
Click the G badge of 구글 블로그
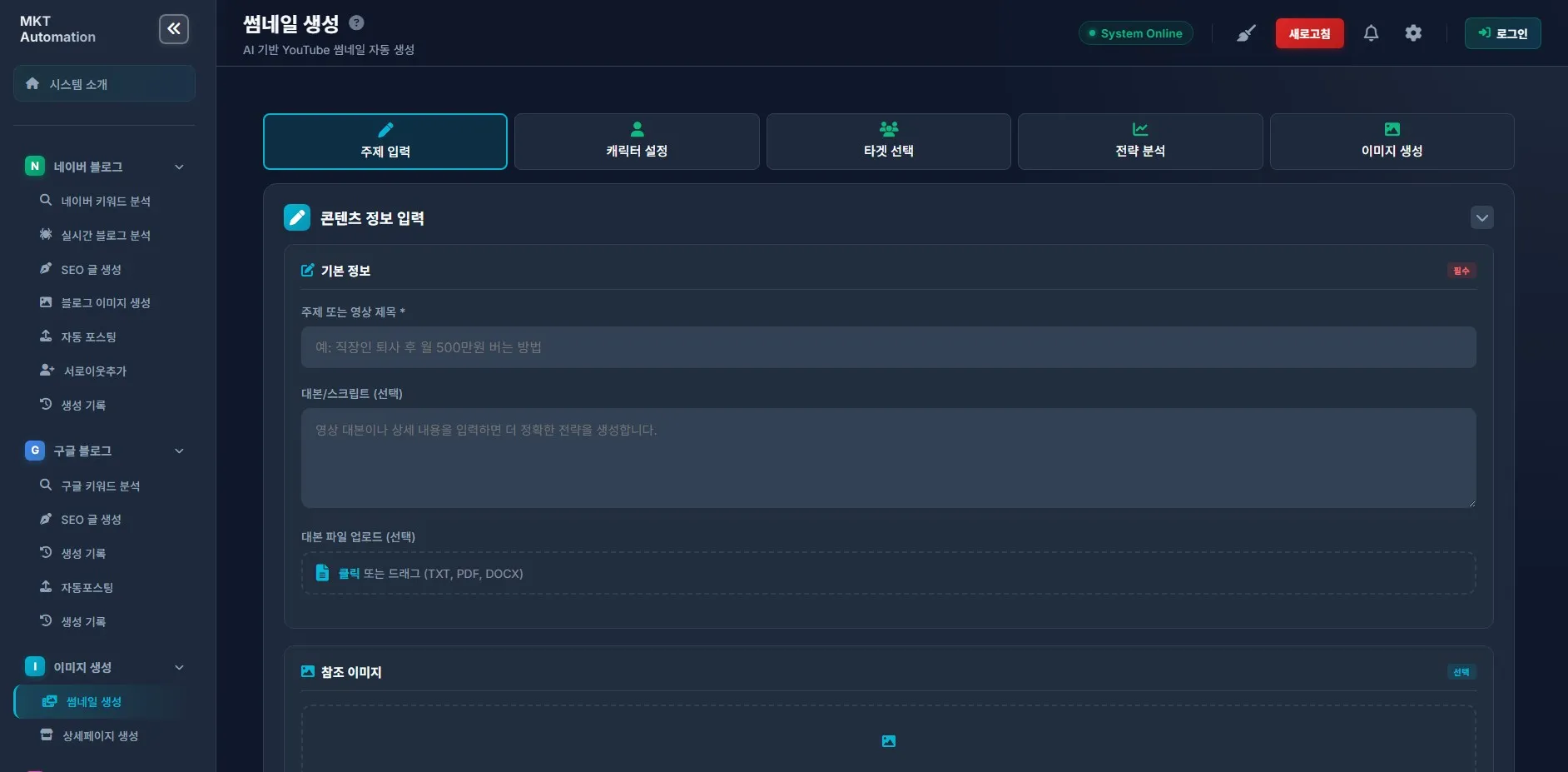click(x=34, y=450)
